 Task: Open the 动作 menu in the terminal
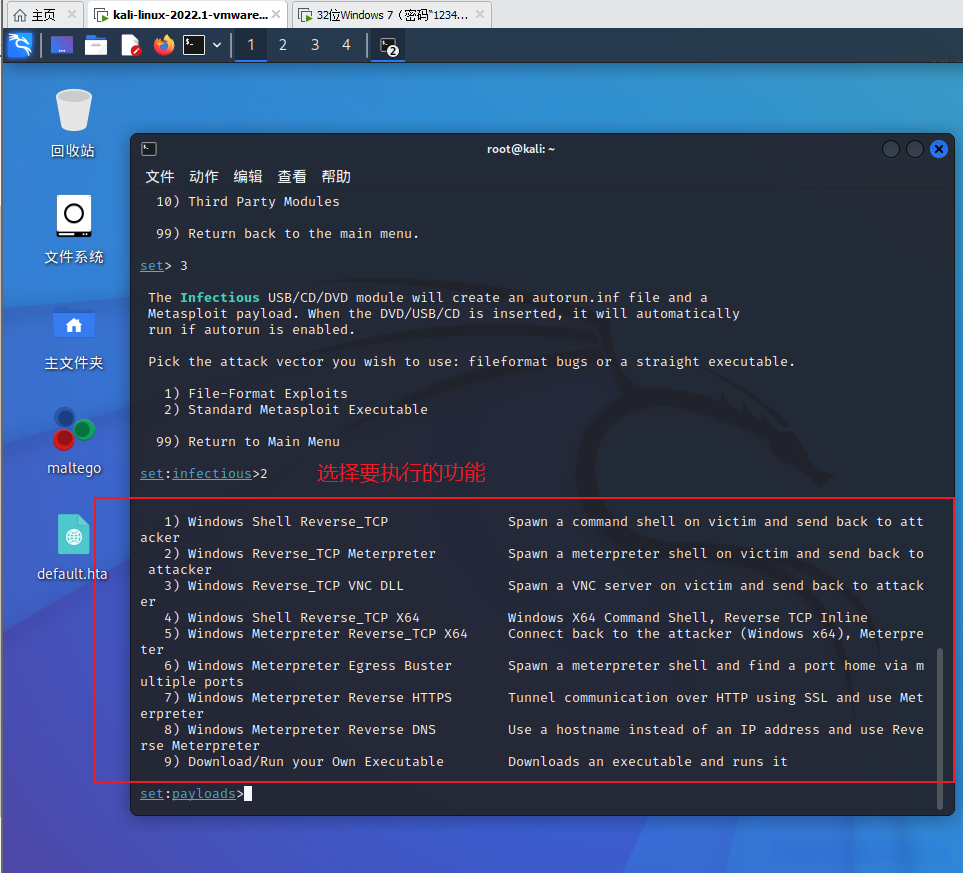(204, 177)
